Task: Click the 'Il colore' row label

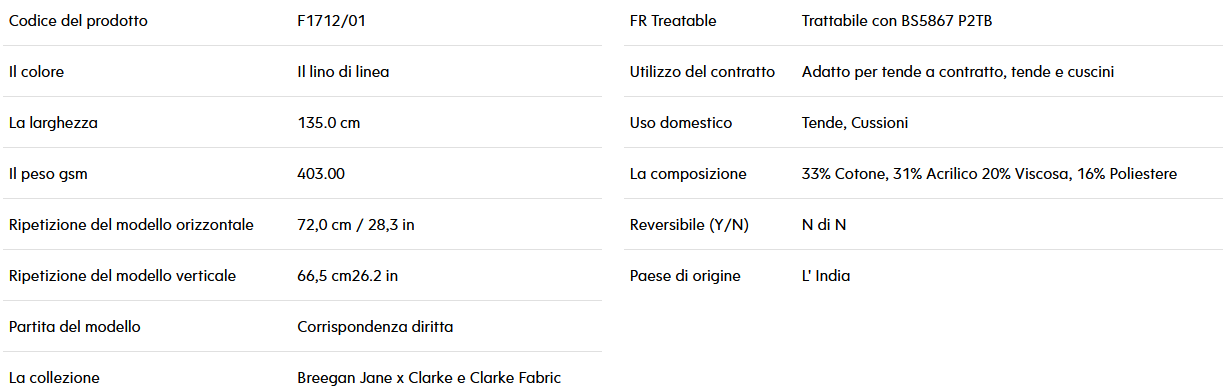Action: (37, 72)
